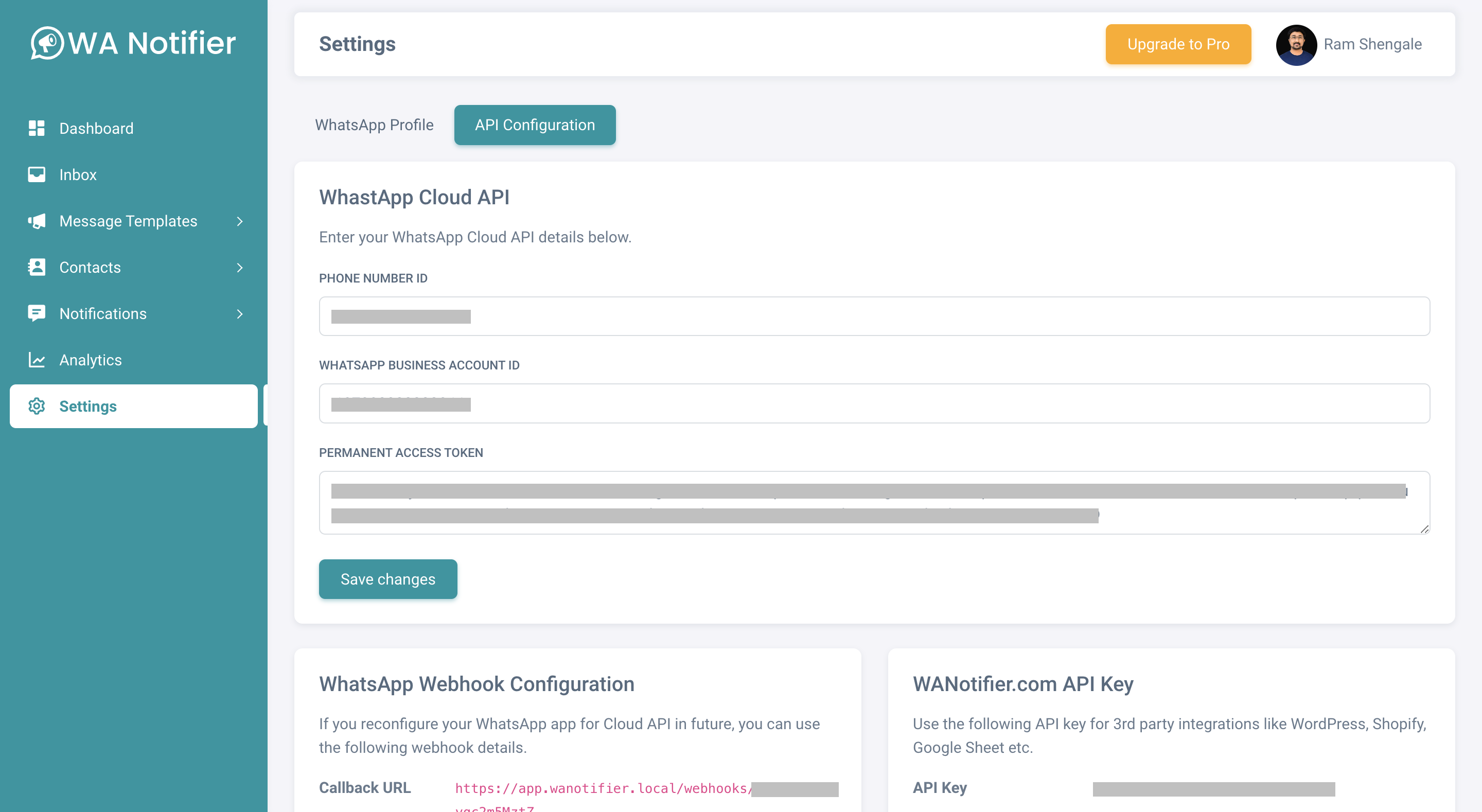Click the WA Notifier logo
This screenshot has width=1482, height=812.
[133, 43]
